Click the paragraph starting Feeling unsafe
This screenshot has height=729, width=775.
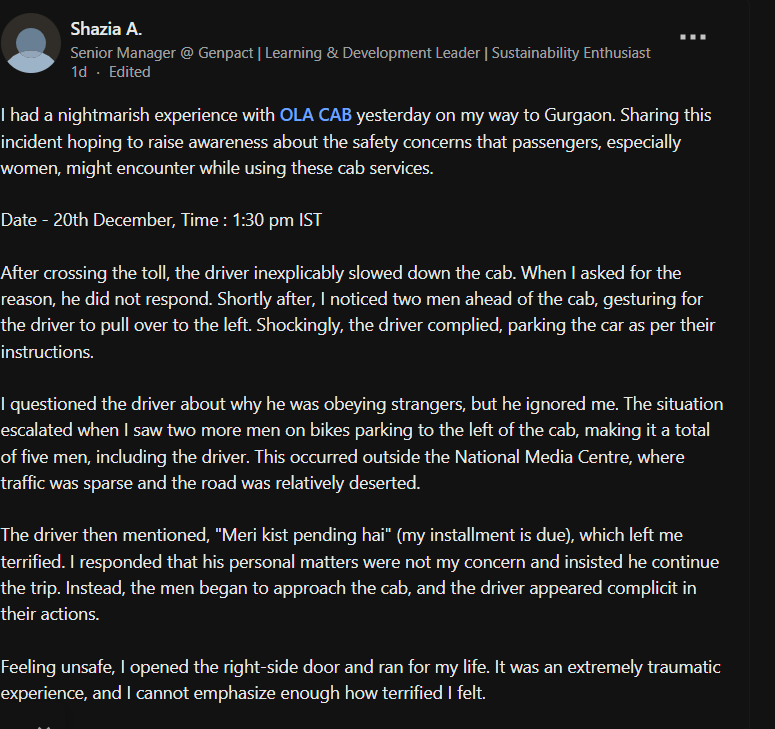pyautogui.click(x=360, y=680)
